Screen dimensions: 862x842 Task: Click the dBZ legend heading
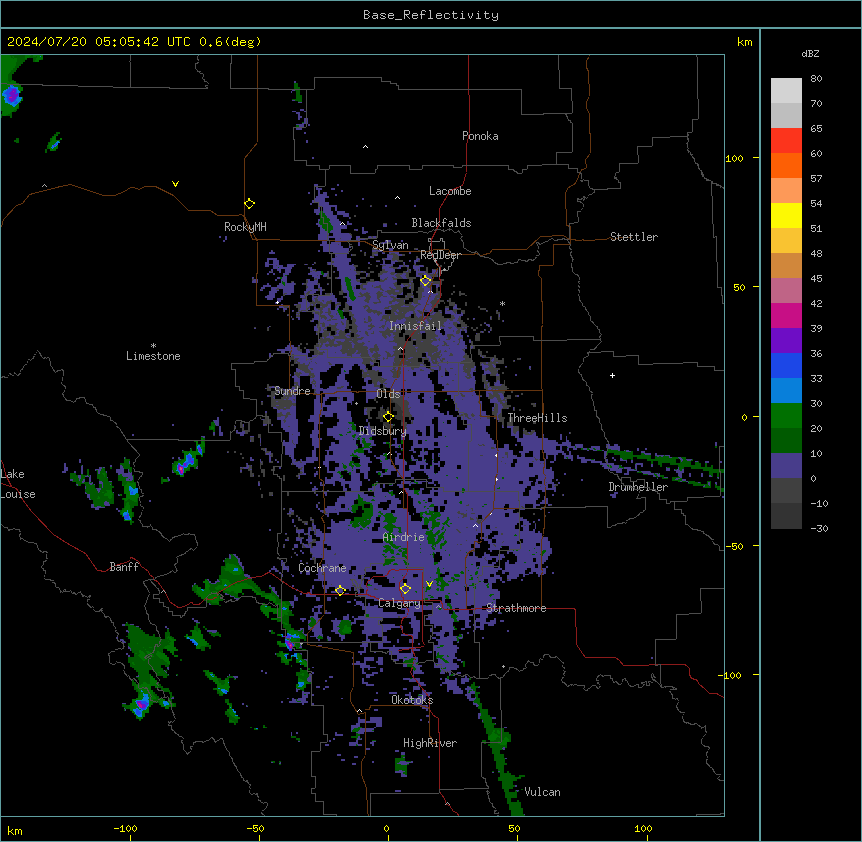810,53
